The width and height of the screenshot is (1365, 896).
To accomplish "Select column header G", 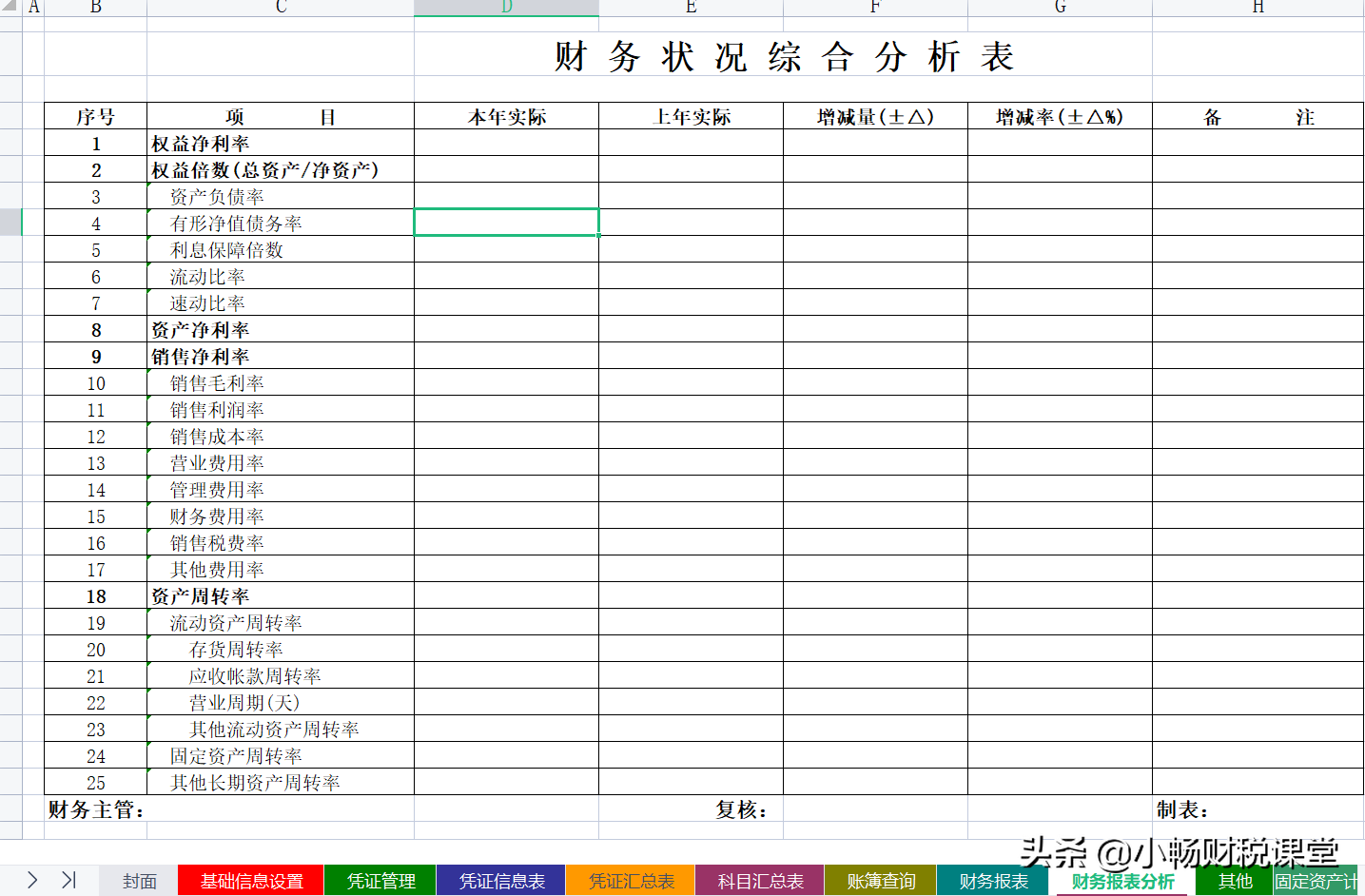I will [1059, 8].
